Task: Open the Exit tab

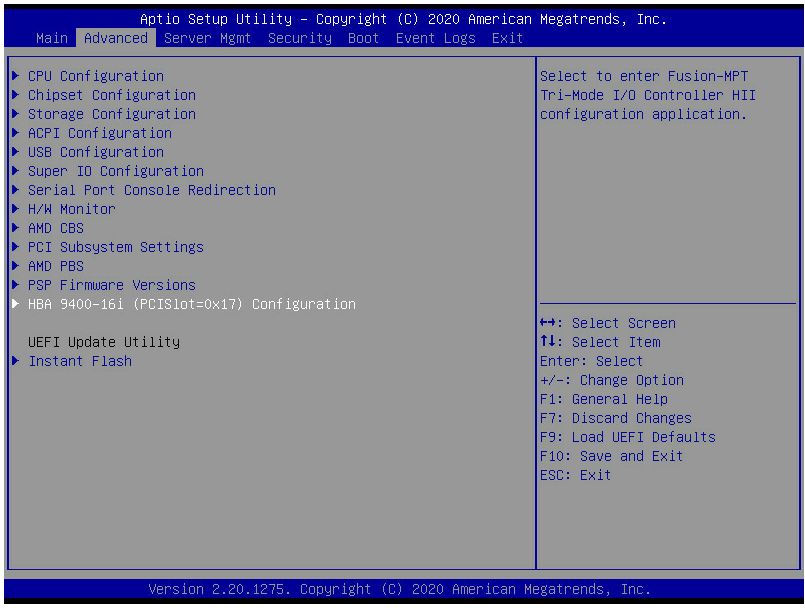Action: pyautogui.click(x=507, y=38)
